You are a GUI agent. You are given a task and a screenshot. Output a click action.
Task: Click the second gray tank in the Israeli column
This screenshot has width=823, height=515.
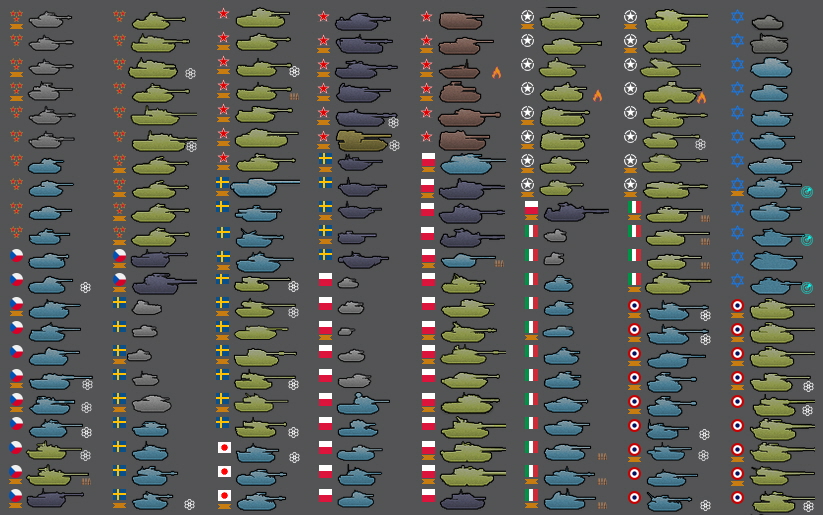[769, 44]
